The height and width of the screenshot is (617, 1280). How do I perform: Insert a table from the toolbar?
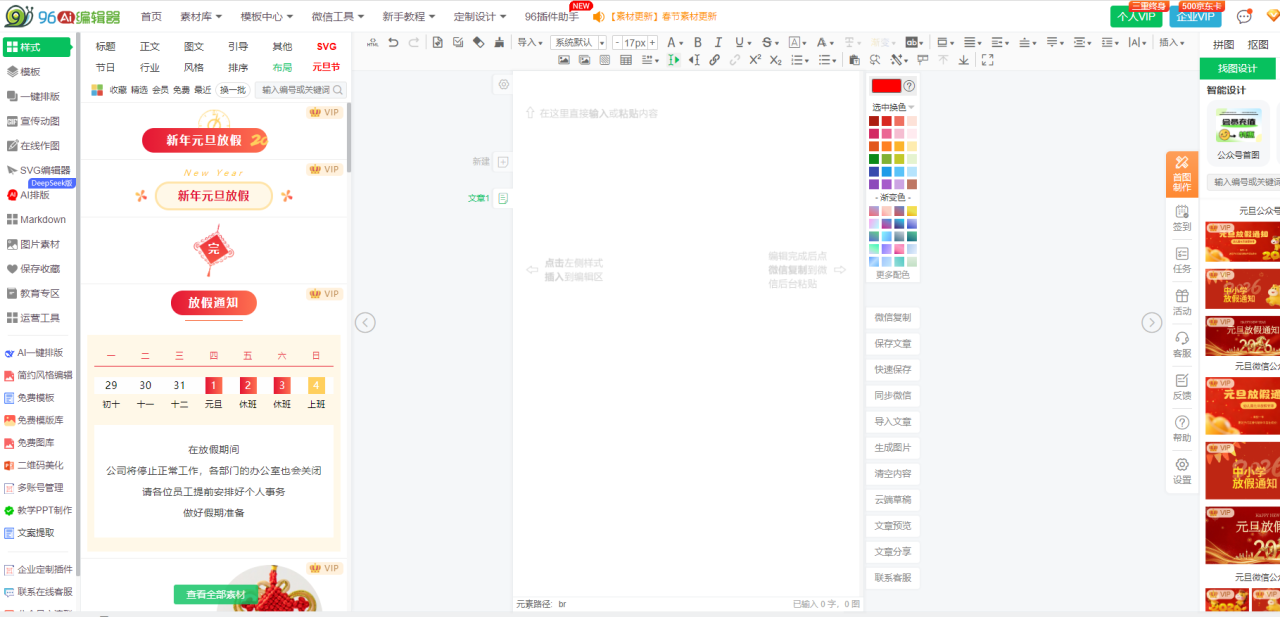point(626,60)
